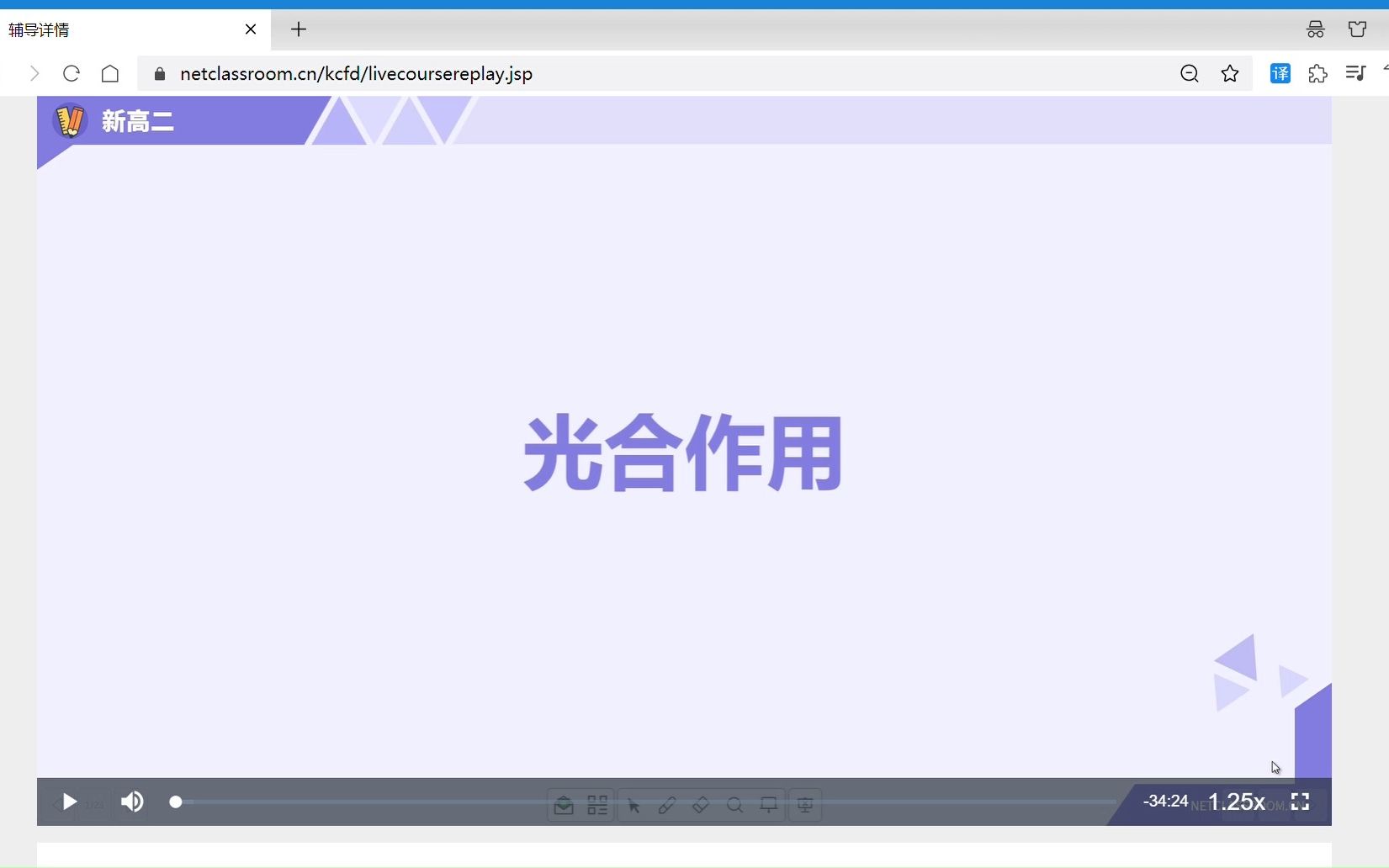
Task: Open the media playlist control icon
Action: pos(1355,74)
